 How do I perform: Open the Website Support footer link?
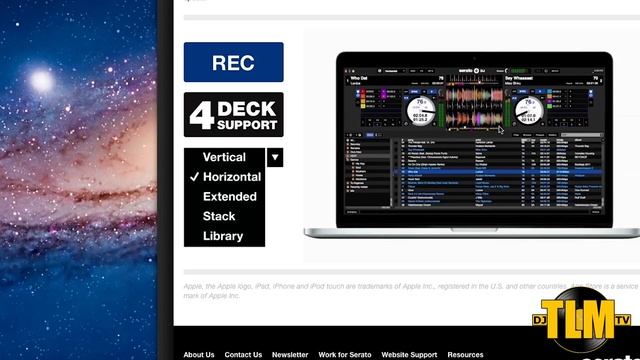[x=409, y=355]
